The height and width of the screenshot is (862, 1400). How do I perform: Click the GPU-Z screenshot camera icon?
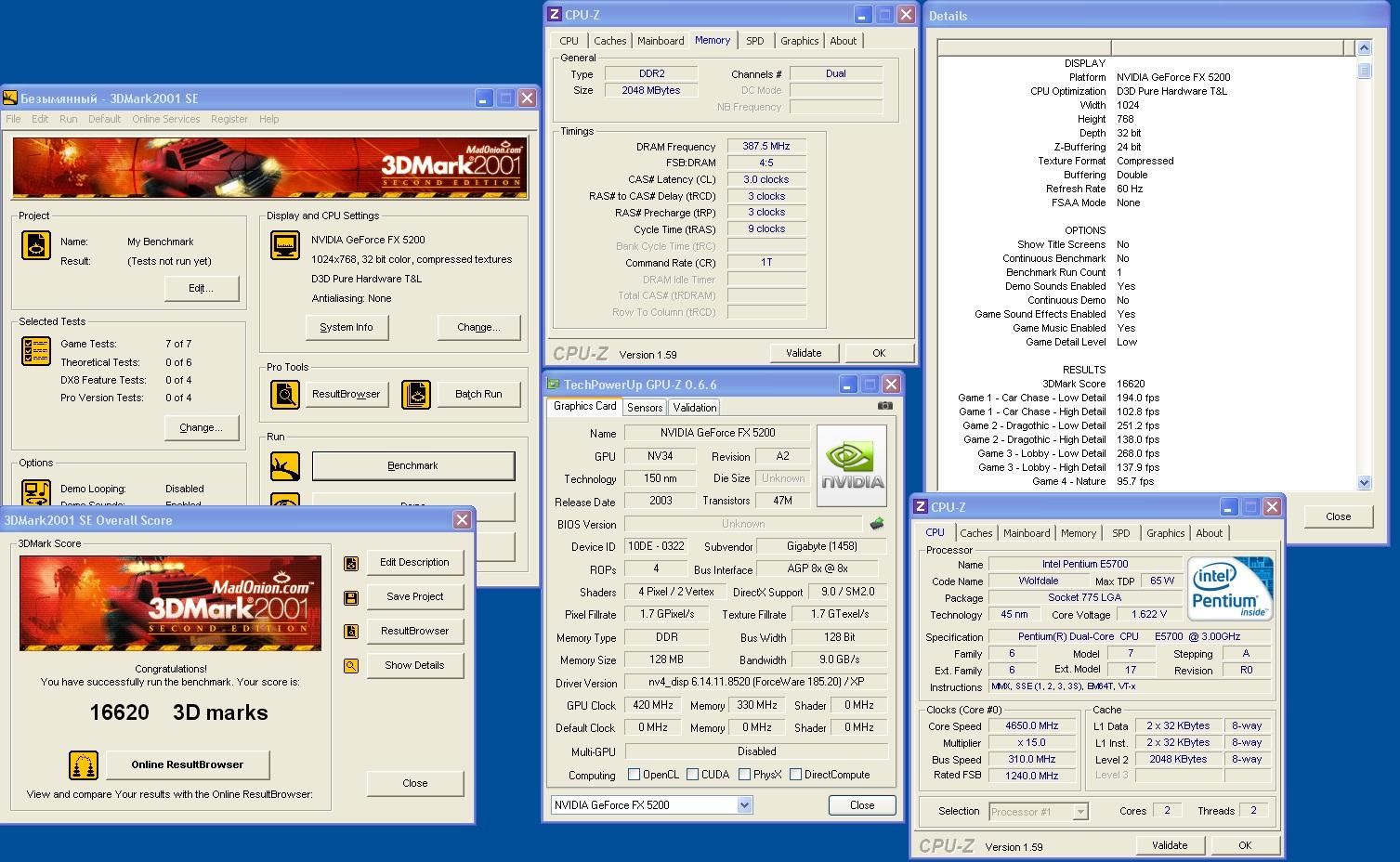884,406
